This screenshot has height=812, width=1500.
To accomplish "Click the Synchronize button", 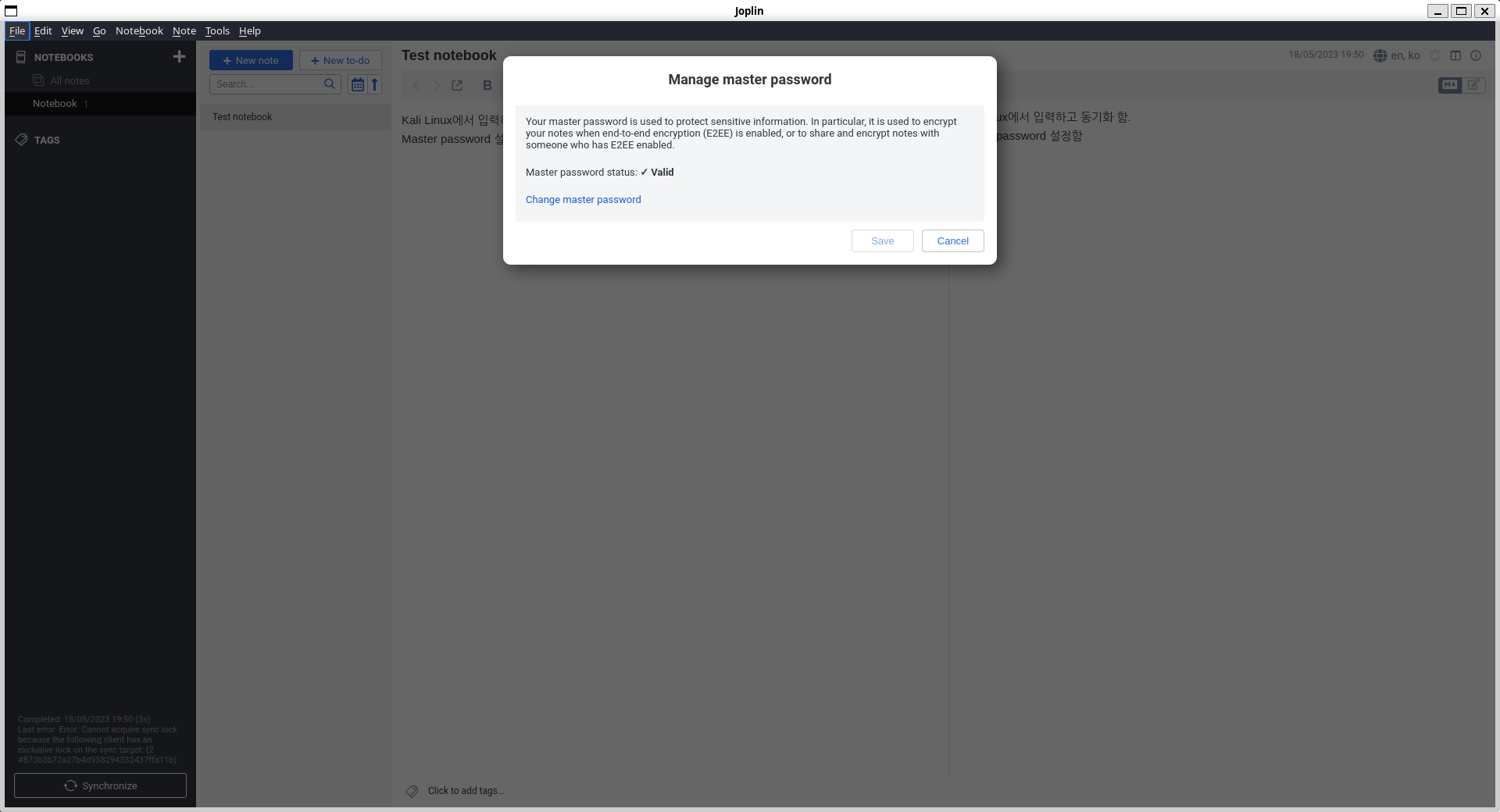I will (x=100, y=785).
